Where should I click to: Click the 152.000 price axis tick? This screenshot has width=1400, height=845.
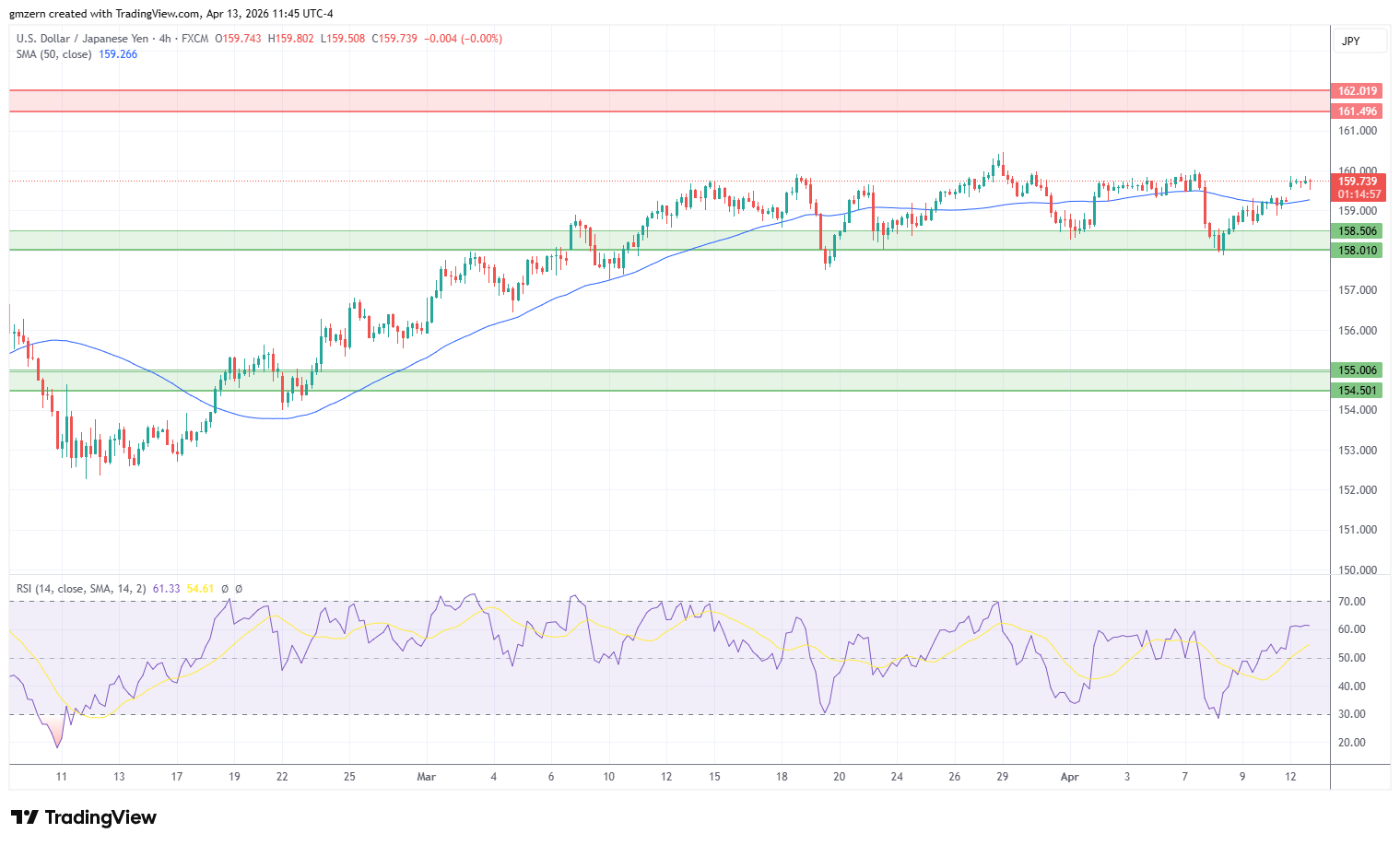(1358, 490)
